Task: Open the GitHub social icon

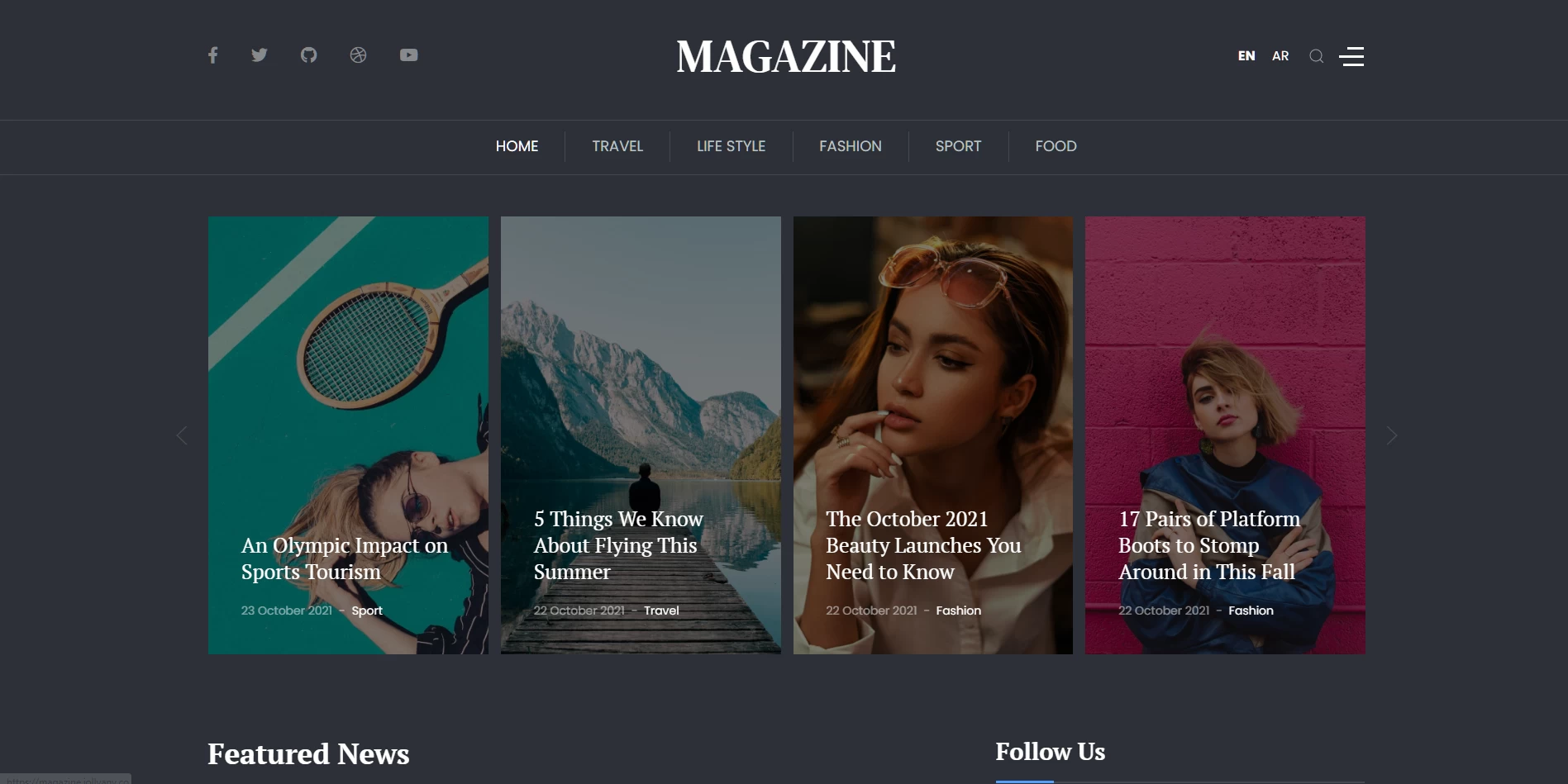Action: click(308, 55)
